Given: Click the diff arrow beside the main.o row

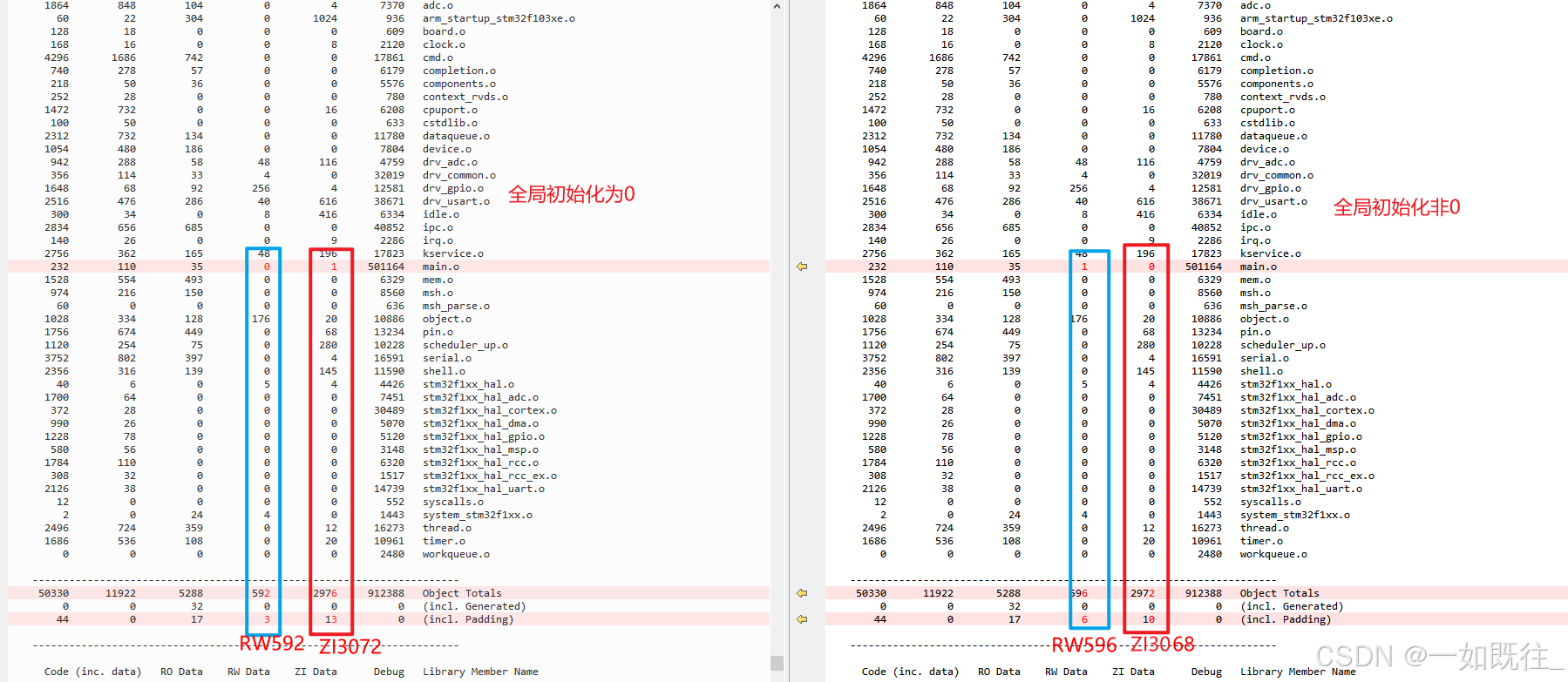Looking at the screenshot, I should click(802, 267).
